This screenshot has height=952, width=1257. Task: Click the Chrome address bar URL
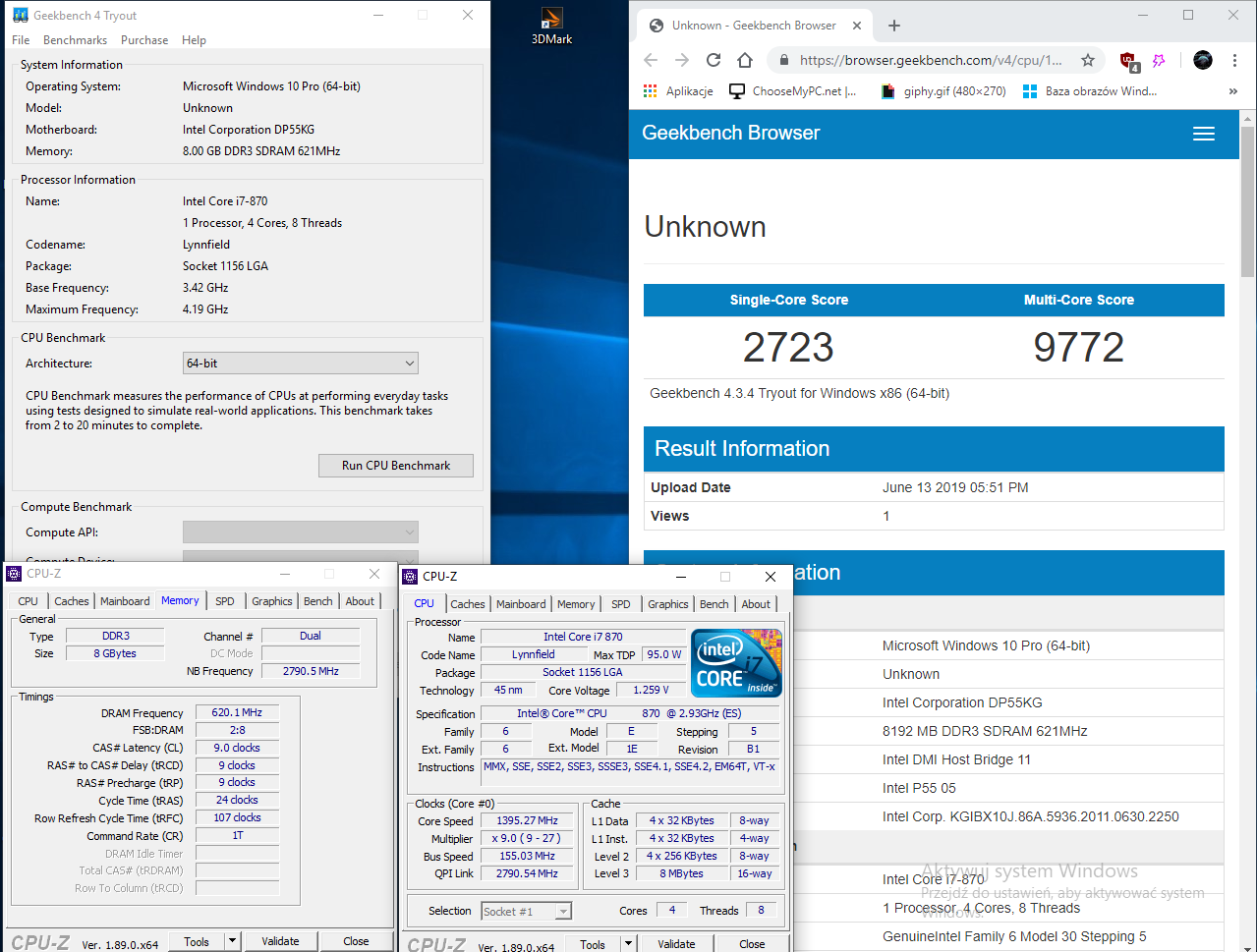tap(930, 60)
